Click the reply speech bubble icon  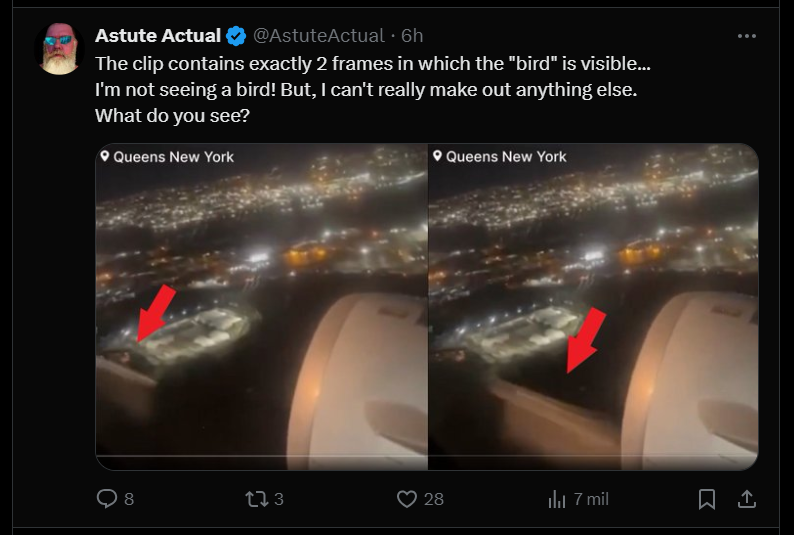(107, 498)
